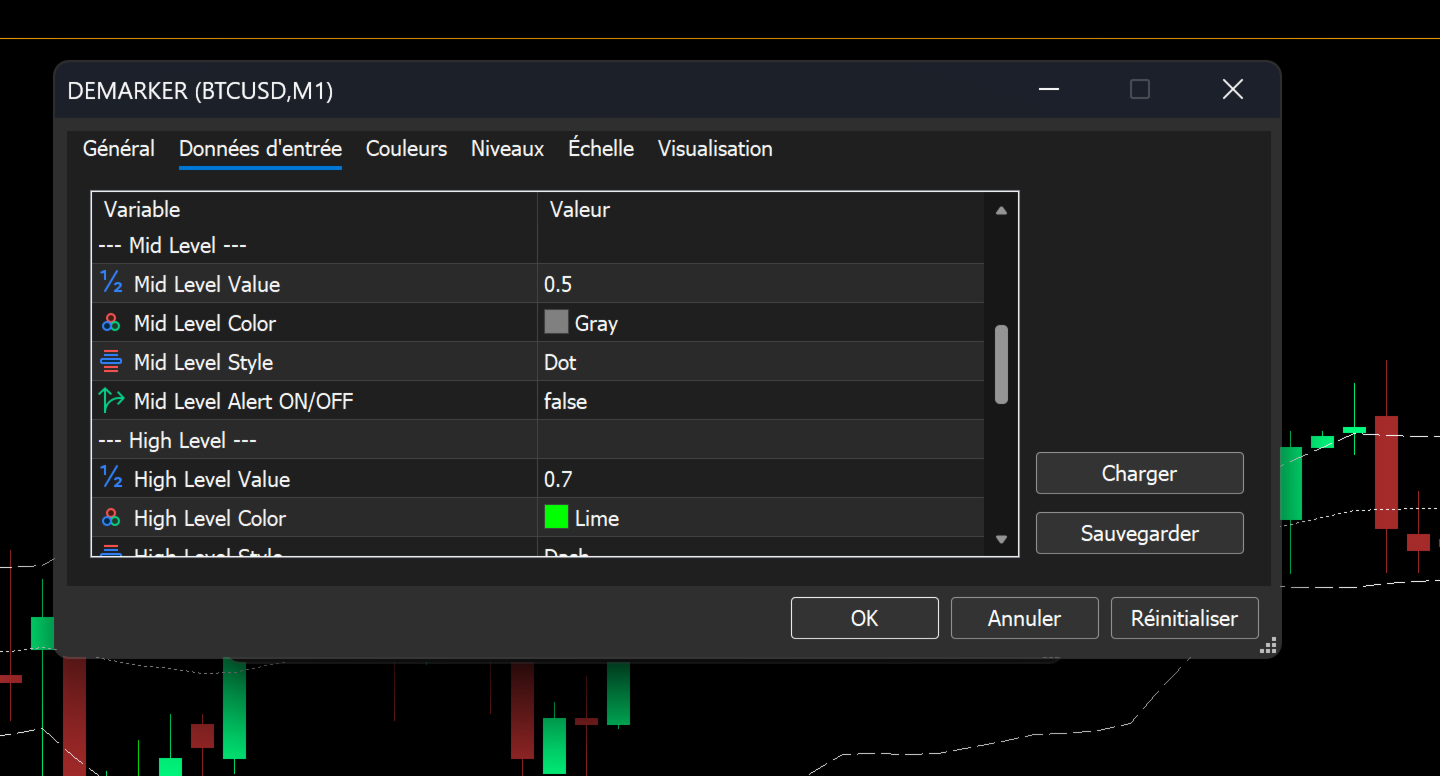The width and height of the screenshot is (1440, 776).
Task: Click the High Level Value number icon
Action: click(111, 478)
